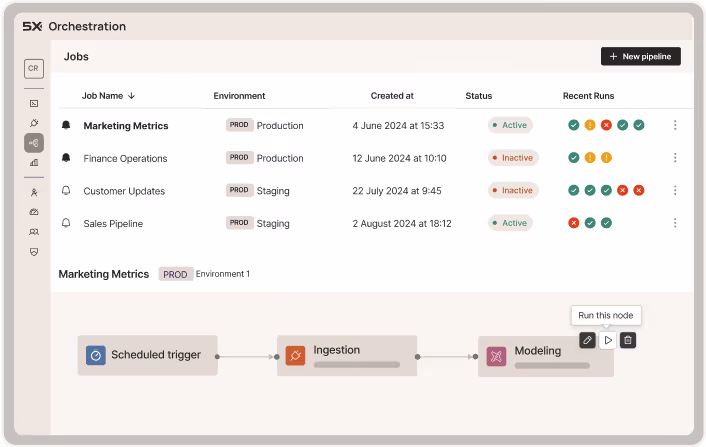Open the users team sidebar icon
This screenshot has height=447, width=706.
click(x=34, y=232)
